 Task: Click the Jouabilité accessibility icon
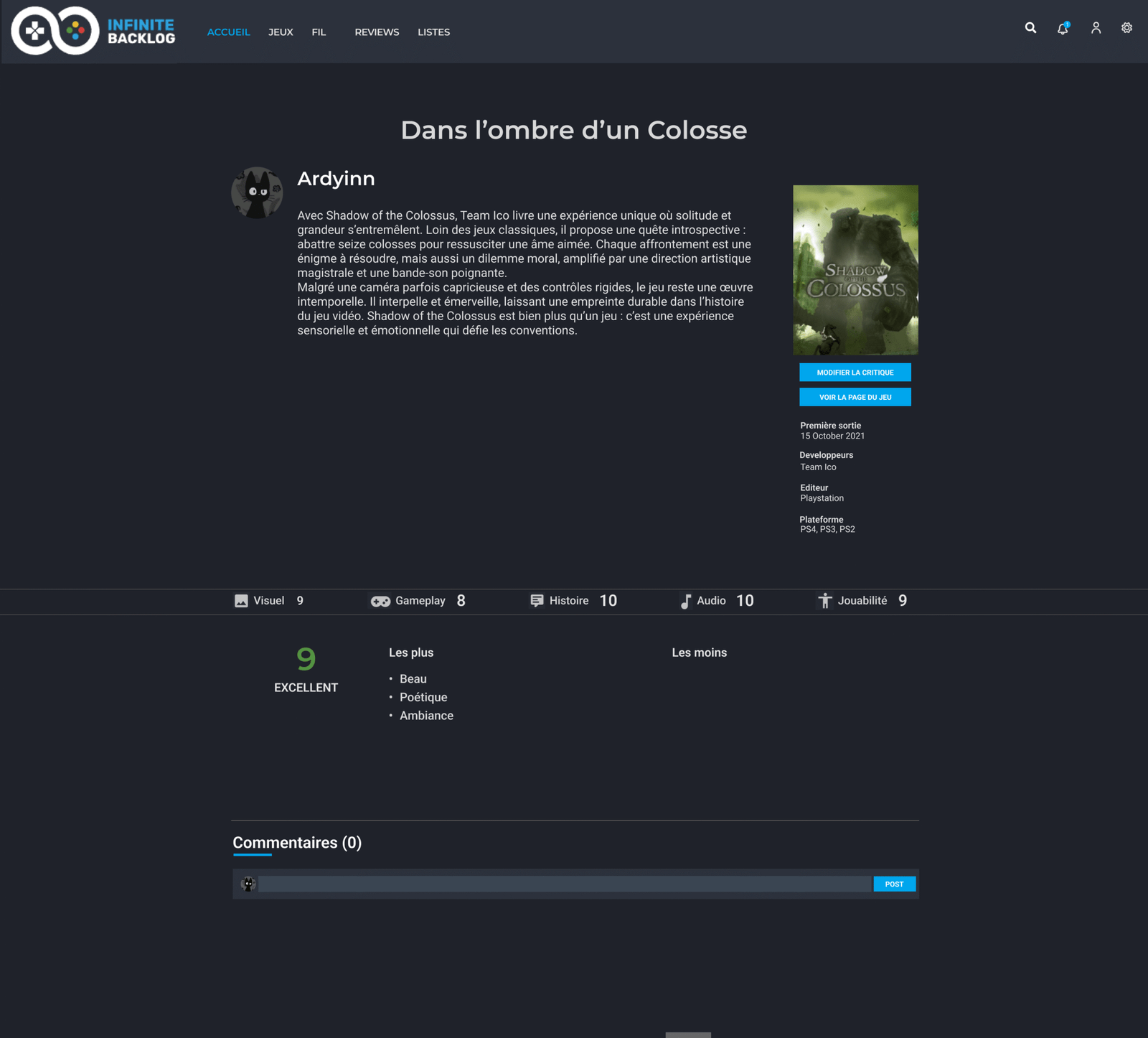coord(825,601)
